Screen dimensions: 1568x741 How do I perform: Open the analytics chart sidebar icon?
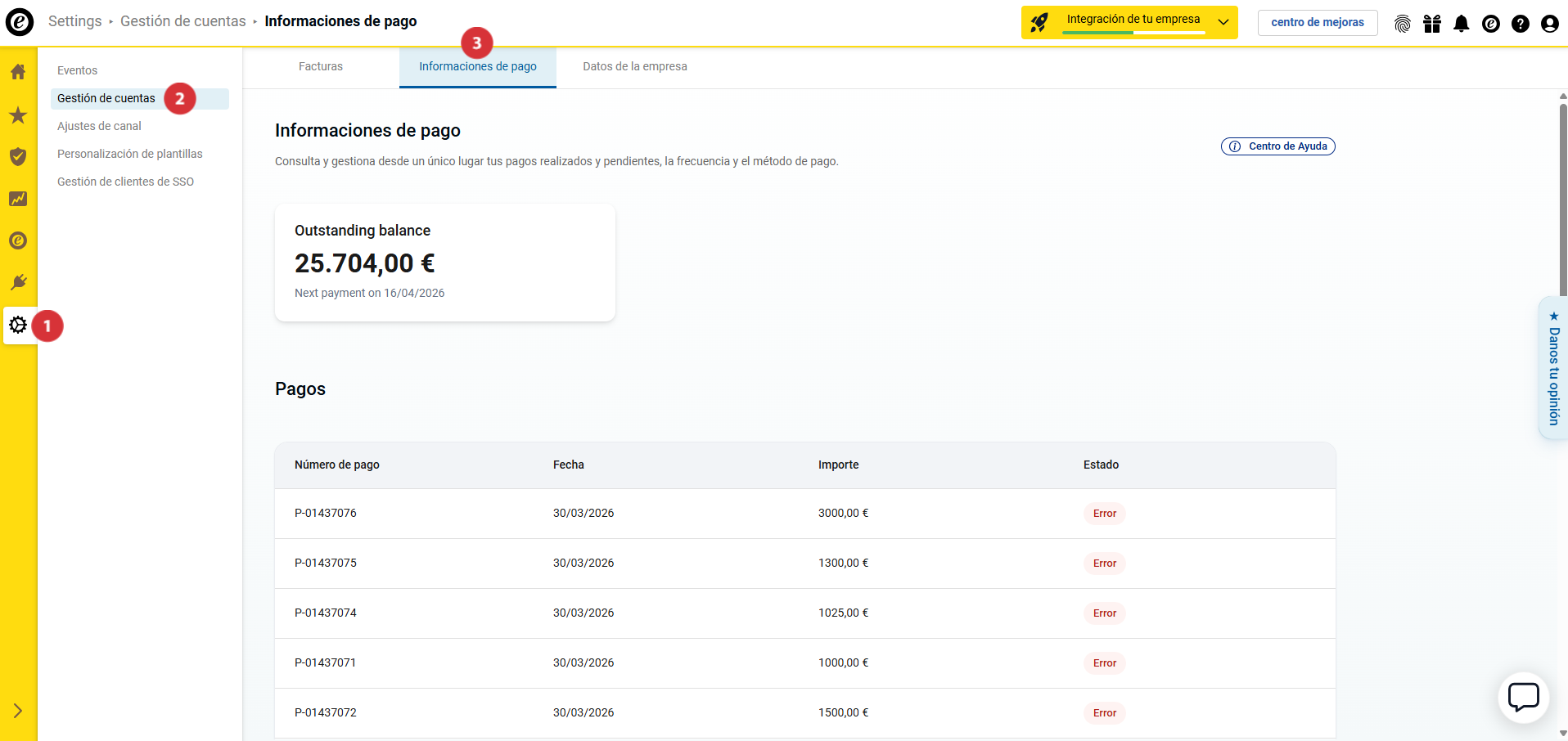coord(18,199)
